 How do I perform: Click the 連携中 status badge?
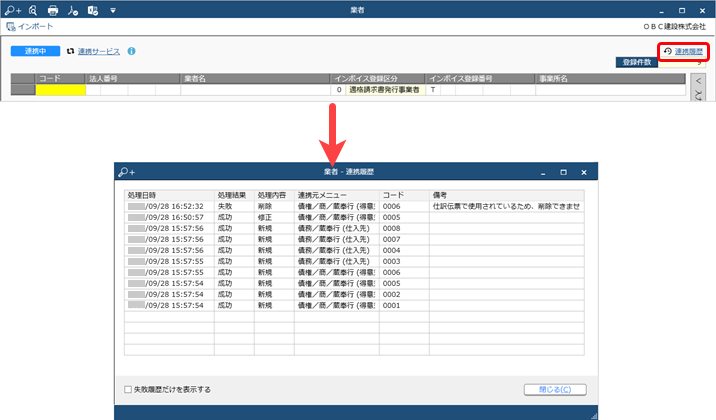point(36,51)
